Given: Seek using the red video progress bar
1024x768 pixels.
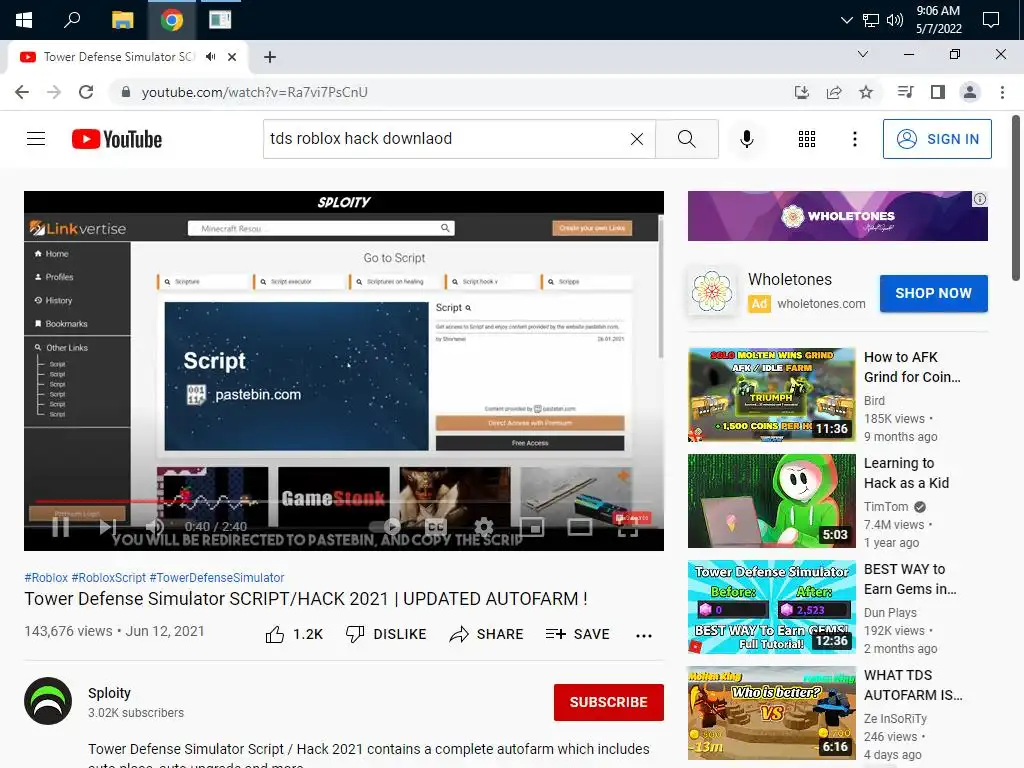Looking at the screenshot, I should (343, 502).
